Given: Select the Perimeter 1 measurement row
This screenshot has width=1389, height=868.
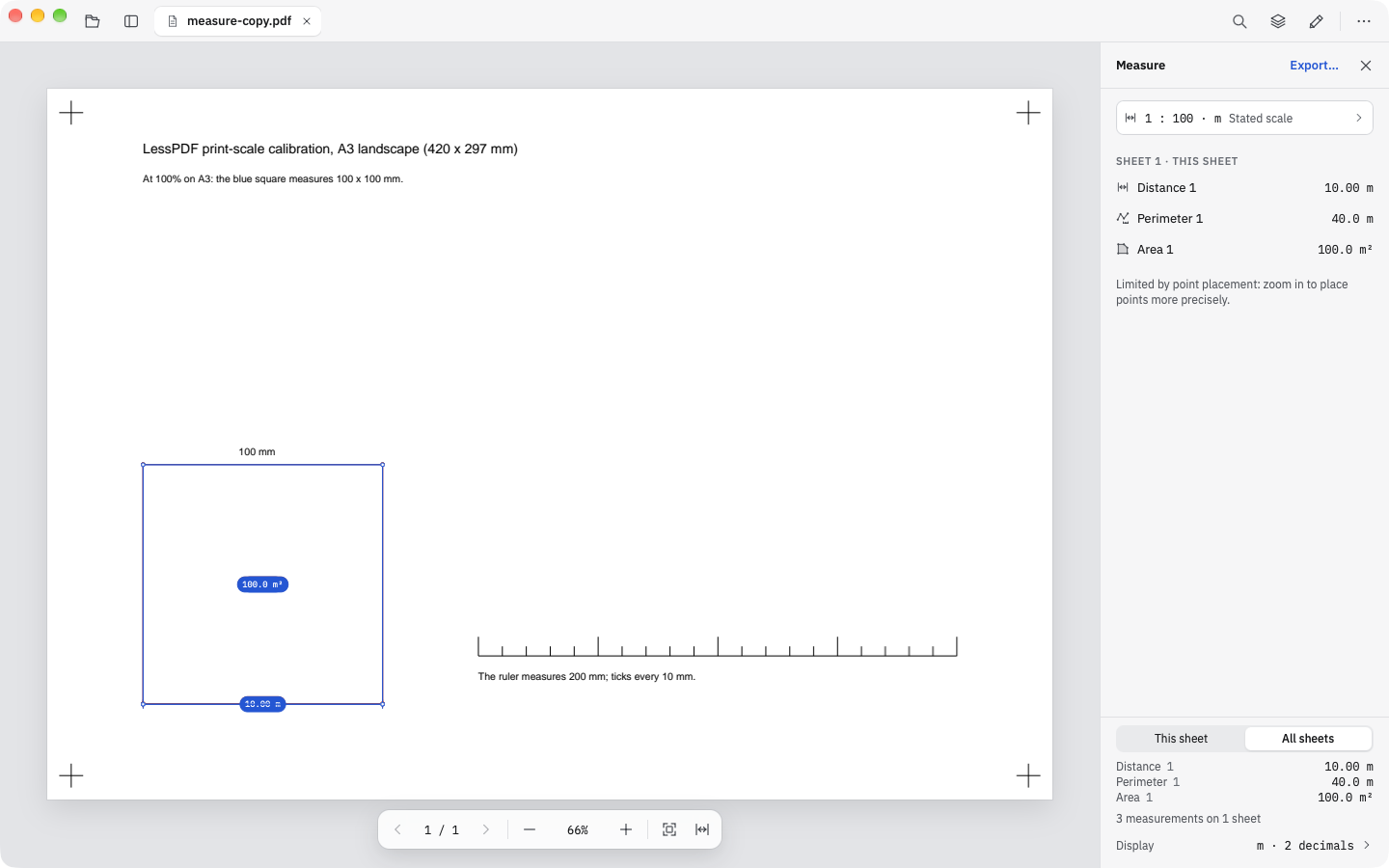Looking at the screenshot, I should [x=1244, y=219].
